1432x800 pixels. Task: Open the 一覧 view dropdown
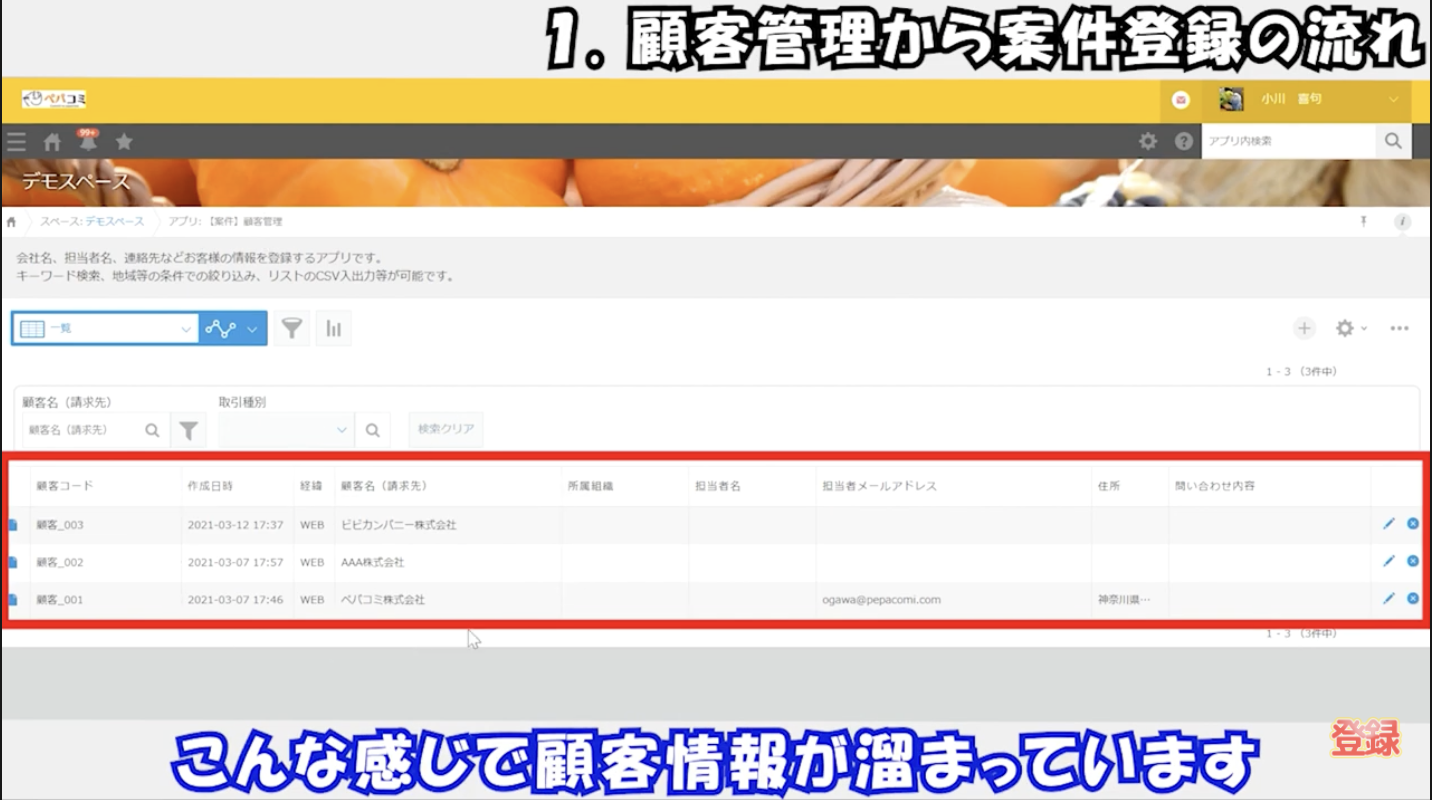coord(105,327)
